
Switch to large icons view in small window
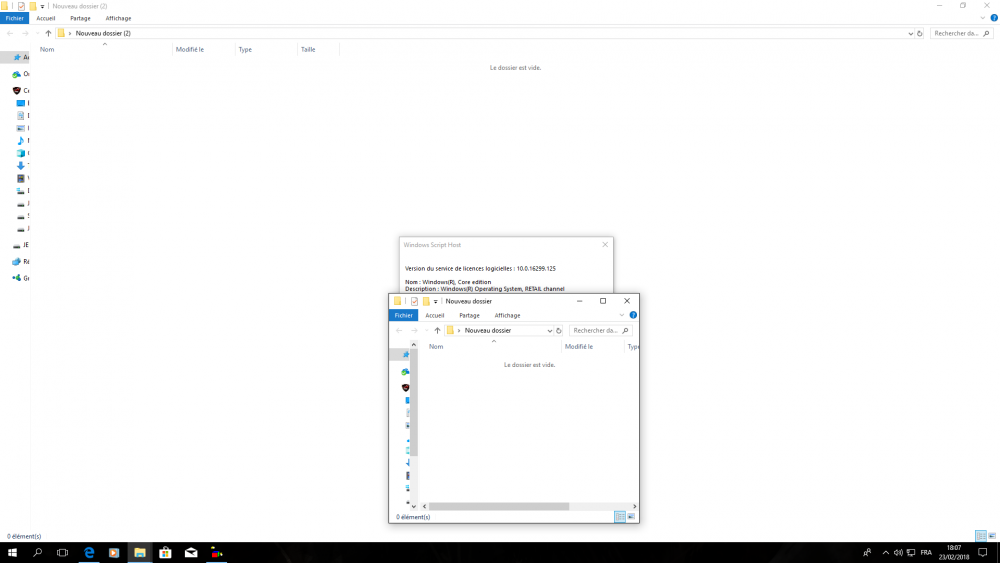click(x=631, y=517)
